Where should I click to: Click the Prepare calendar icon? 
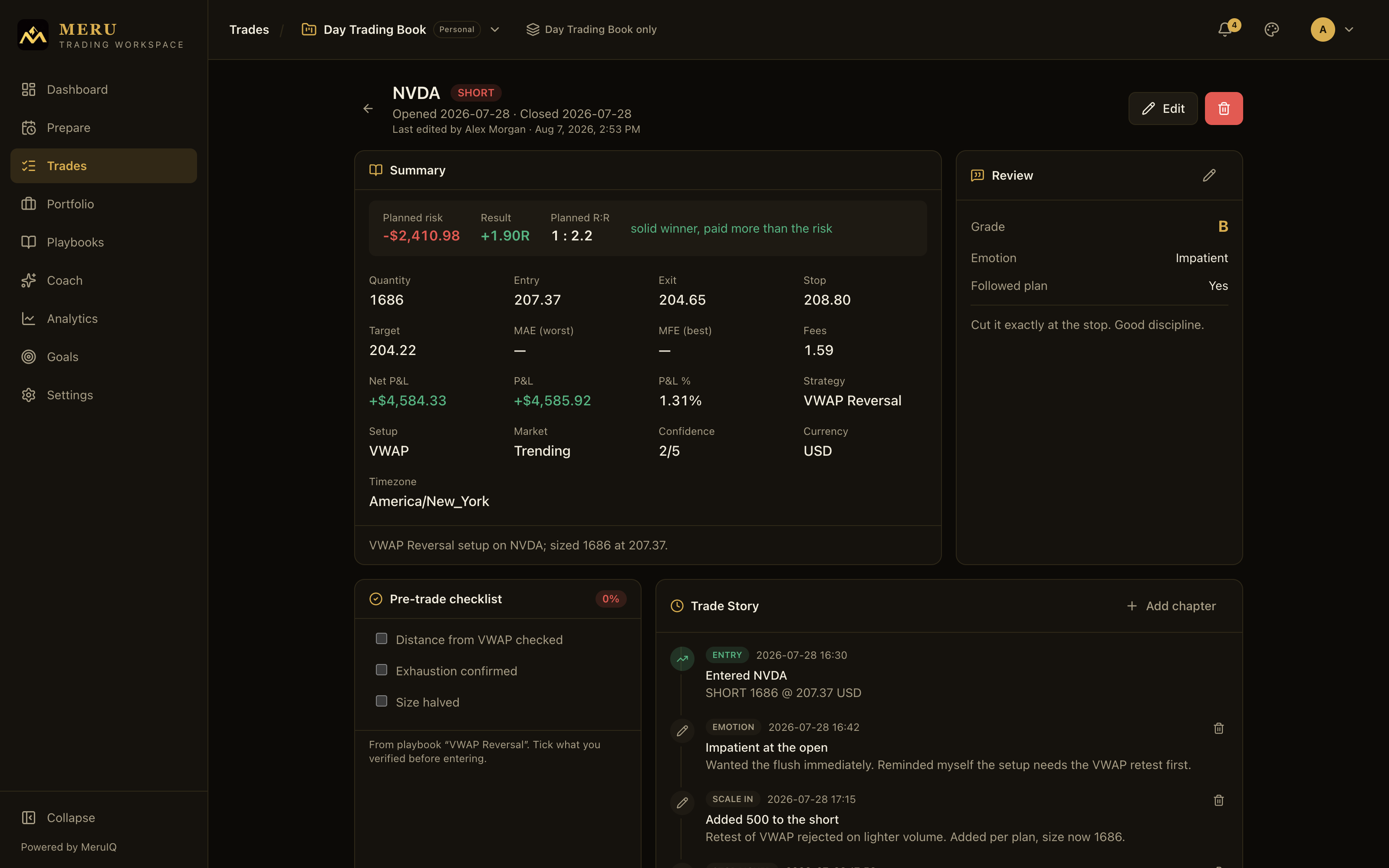28,128
